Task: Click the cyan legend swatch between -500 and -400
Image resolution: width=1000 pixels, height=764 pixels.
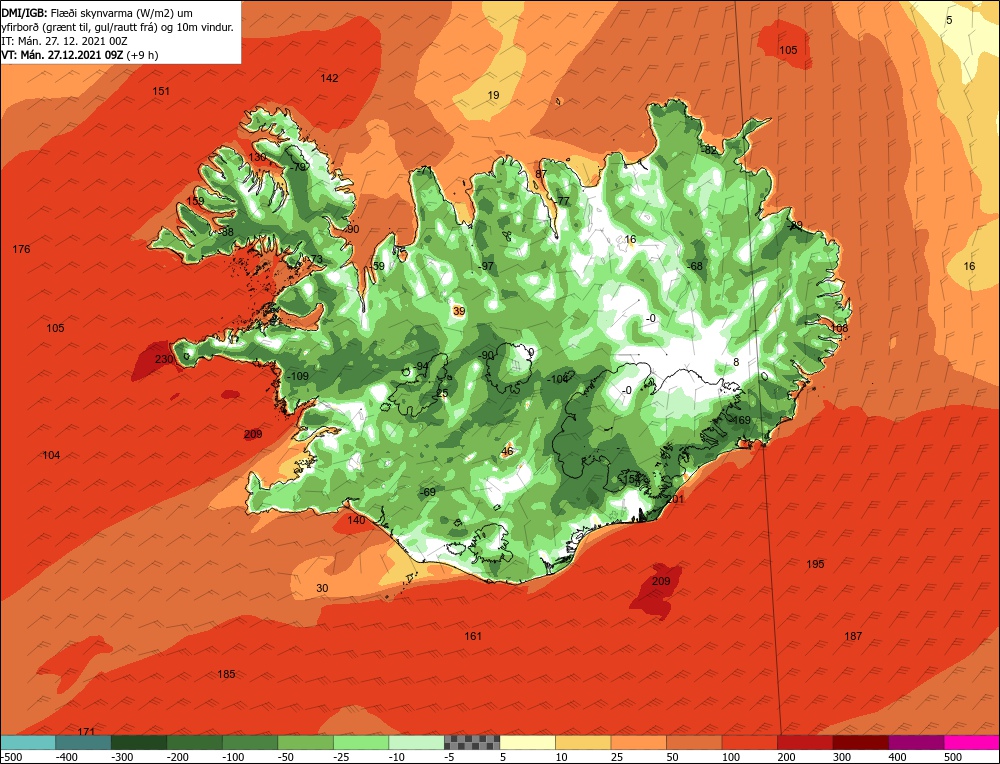Action: click(27, 742)
